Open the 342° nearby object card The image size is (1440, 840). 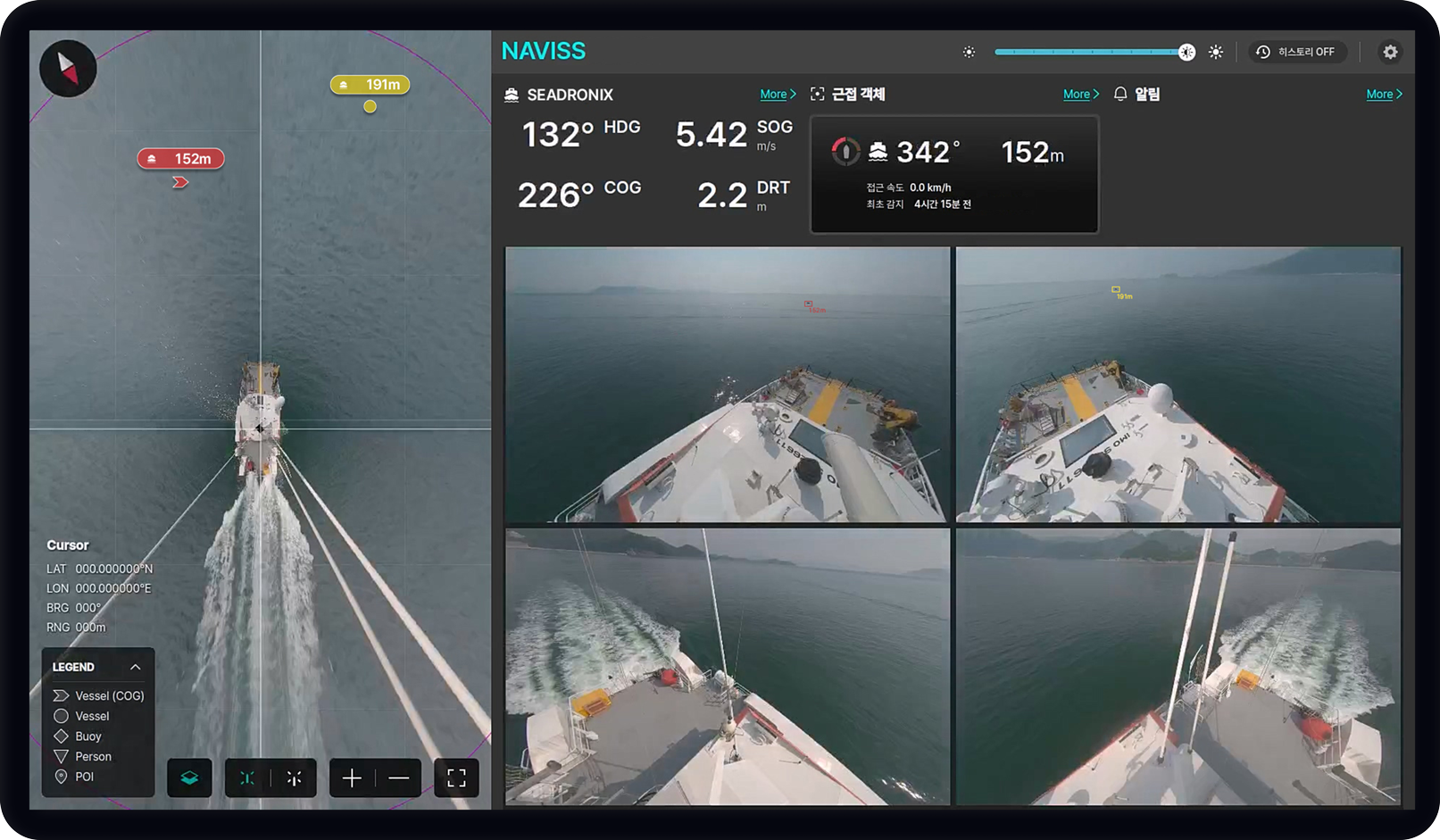(x=953, y=175)
